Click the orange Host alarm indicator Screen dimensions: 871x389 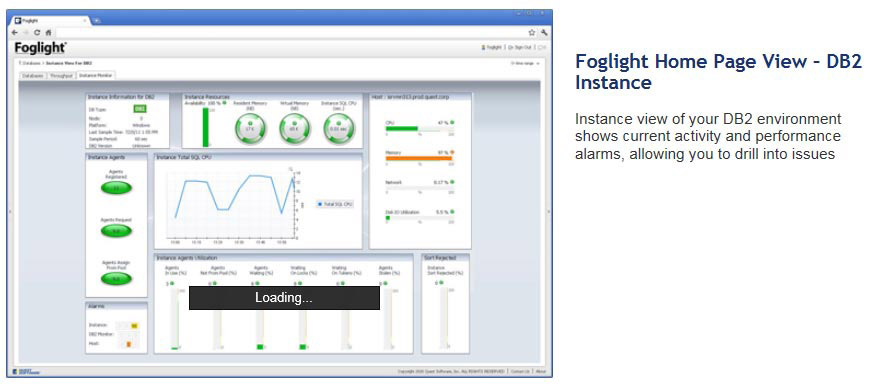[129, 344]
